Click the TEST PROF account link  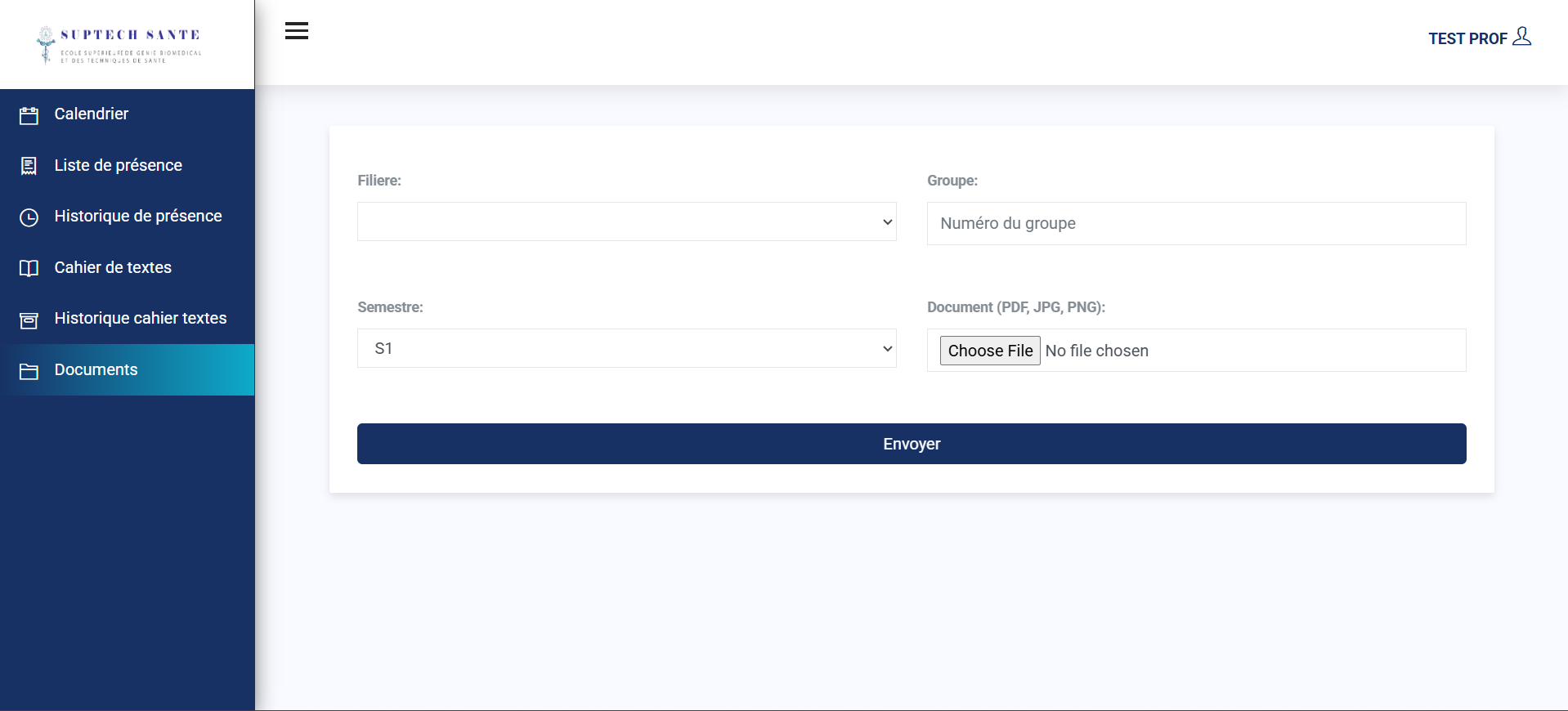(x=1467, y=38)
